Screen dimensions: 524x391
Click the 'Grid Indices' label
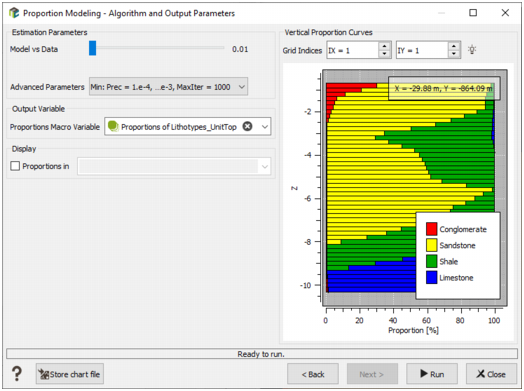(x=302, y=50)
